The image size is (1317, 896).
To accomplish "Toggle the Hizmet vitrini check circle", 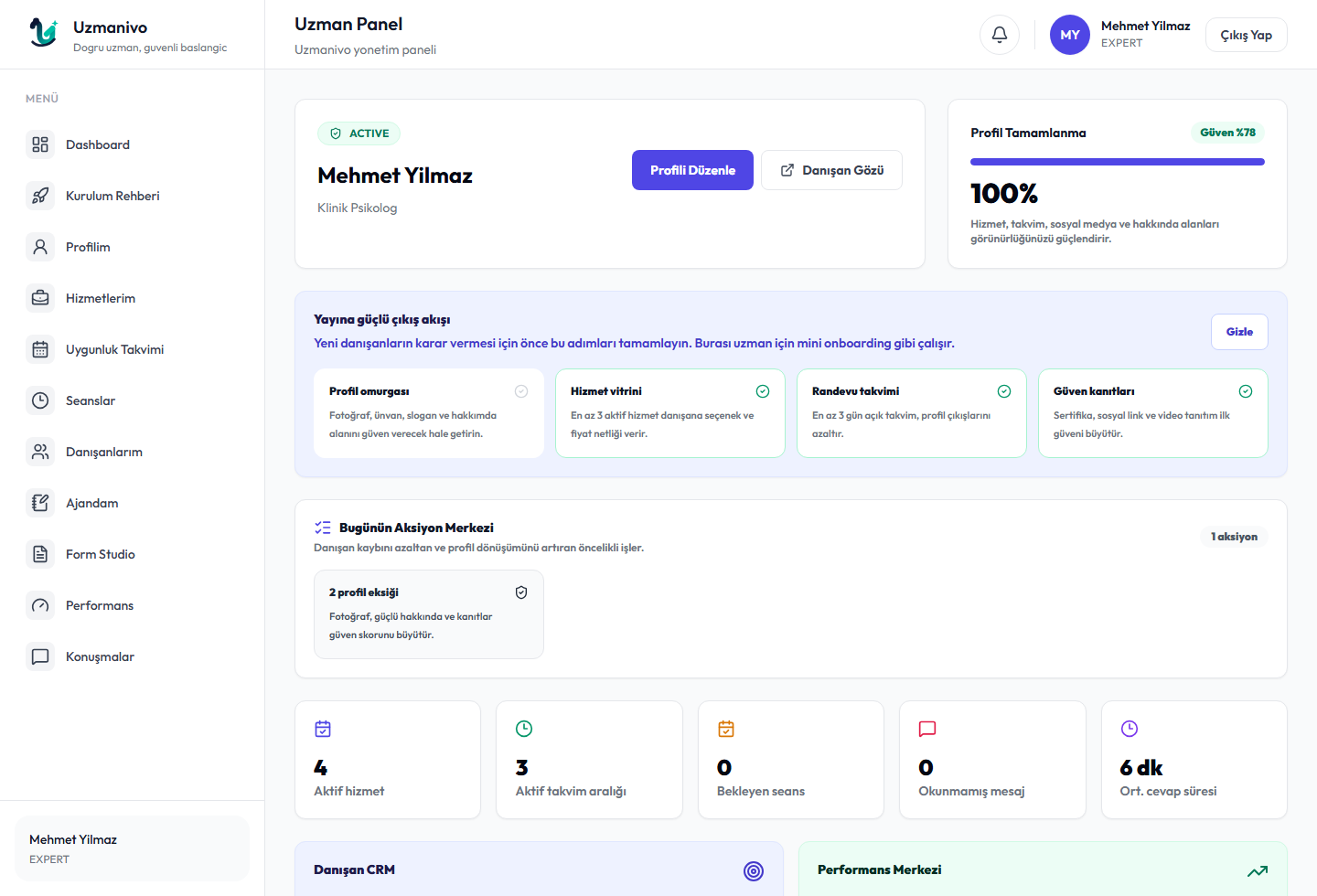I will coord(763,391).
